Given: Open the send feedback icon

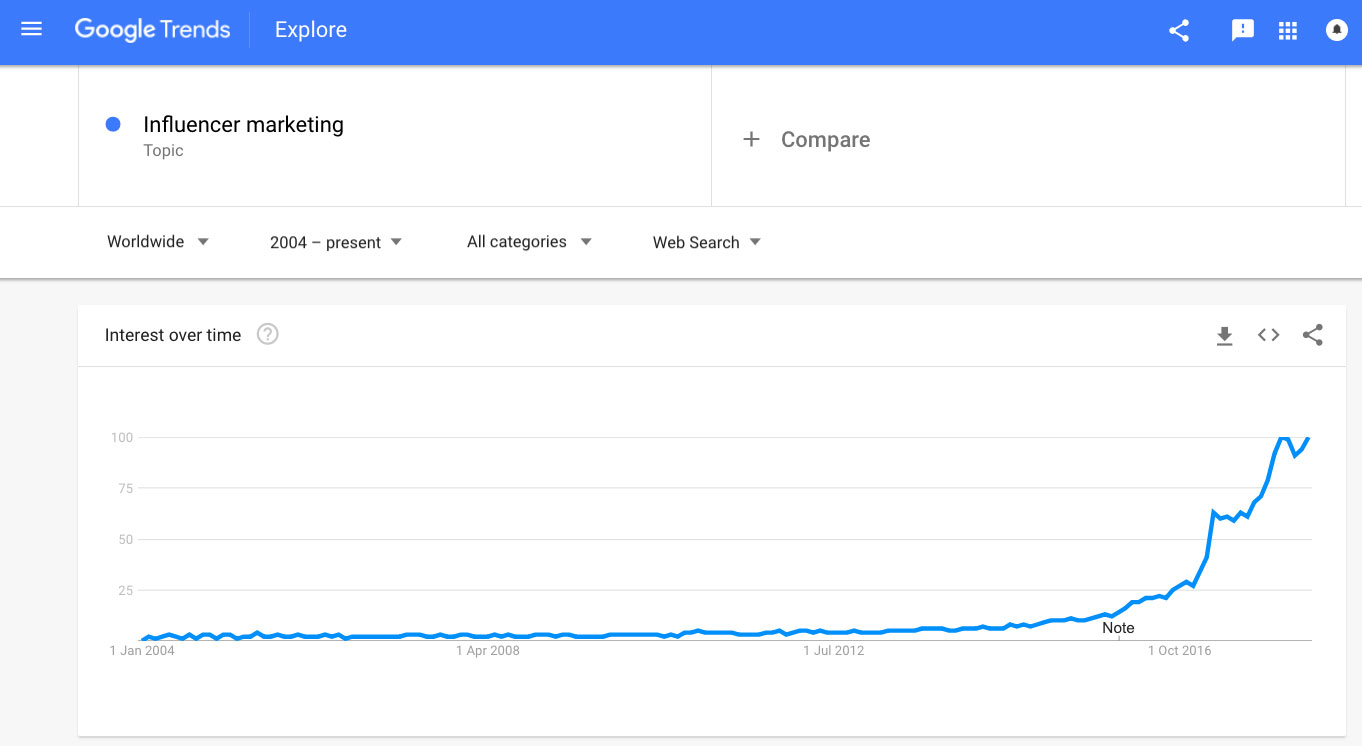Looking at the screenshot, I should coord(1242,30).
